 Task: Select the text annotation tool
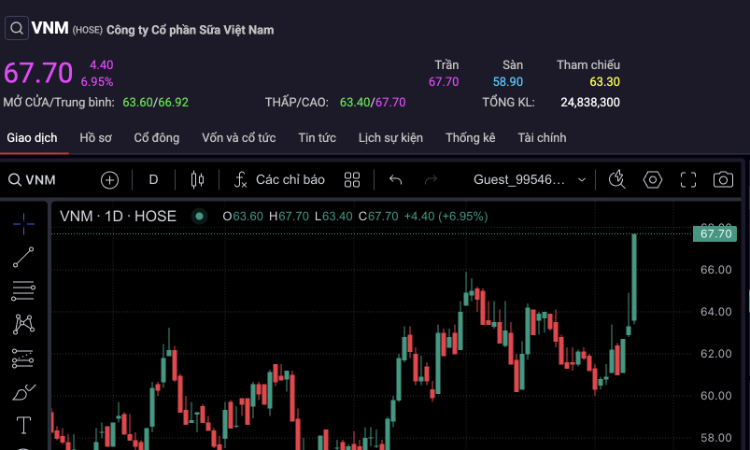click(x=23, y=425)
